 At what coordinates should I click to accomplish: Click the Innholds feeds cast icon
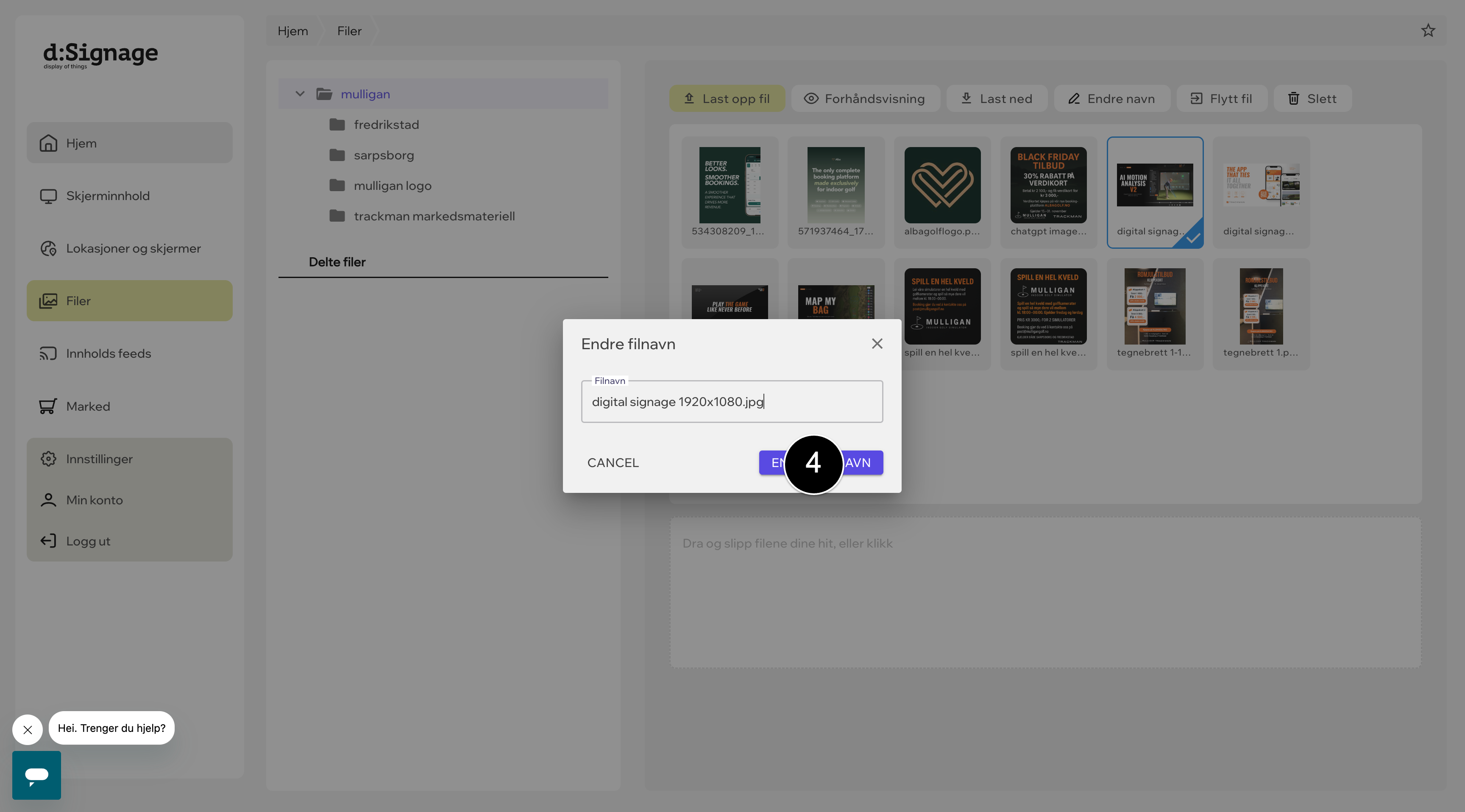(x=48, y=353)
